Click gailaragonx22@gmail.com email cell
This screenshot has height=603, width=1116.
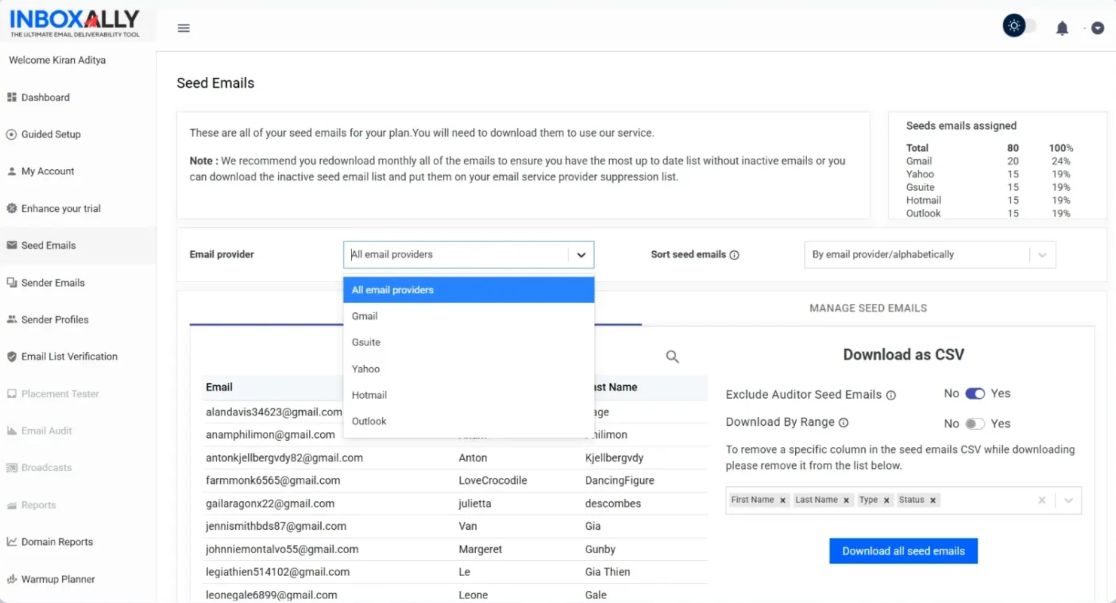[270, 503]
